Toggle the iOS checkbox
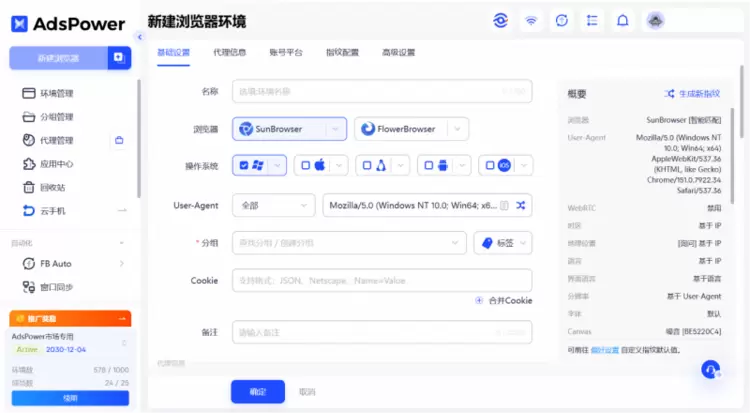This screenshot has width=750, height=413. [490, 165]
